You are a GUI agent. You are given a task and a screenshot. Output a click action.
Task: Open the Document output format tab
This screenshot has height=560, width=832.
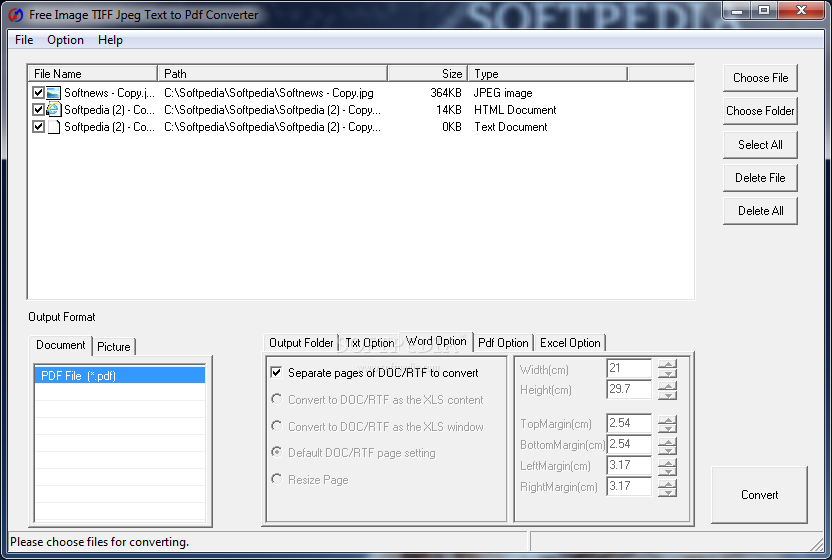coord(60,345)
